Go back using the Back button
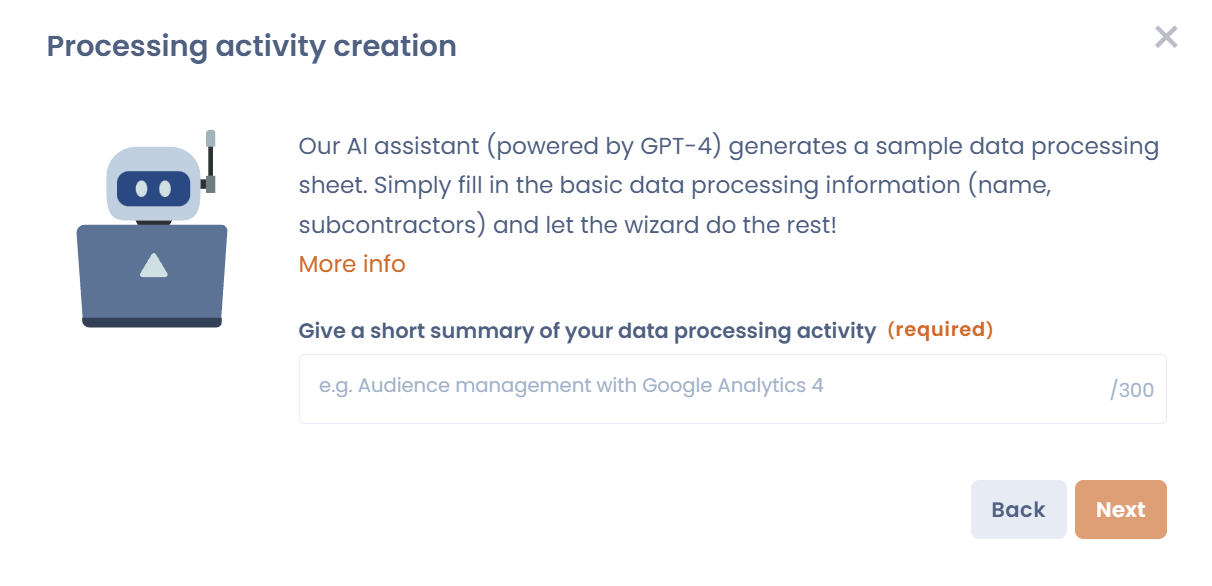 point(1018,509)
